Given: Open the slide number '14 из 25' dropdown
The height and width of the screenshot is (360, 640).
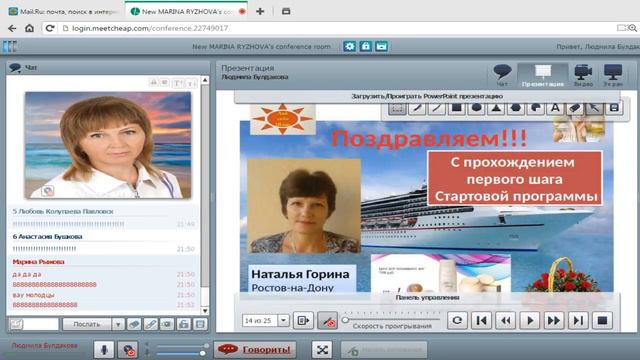Looking at the screenshot, I should pyautogui.click(x=283, y=320).
